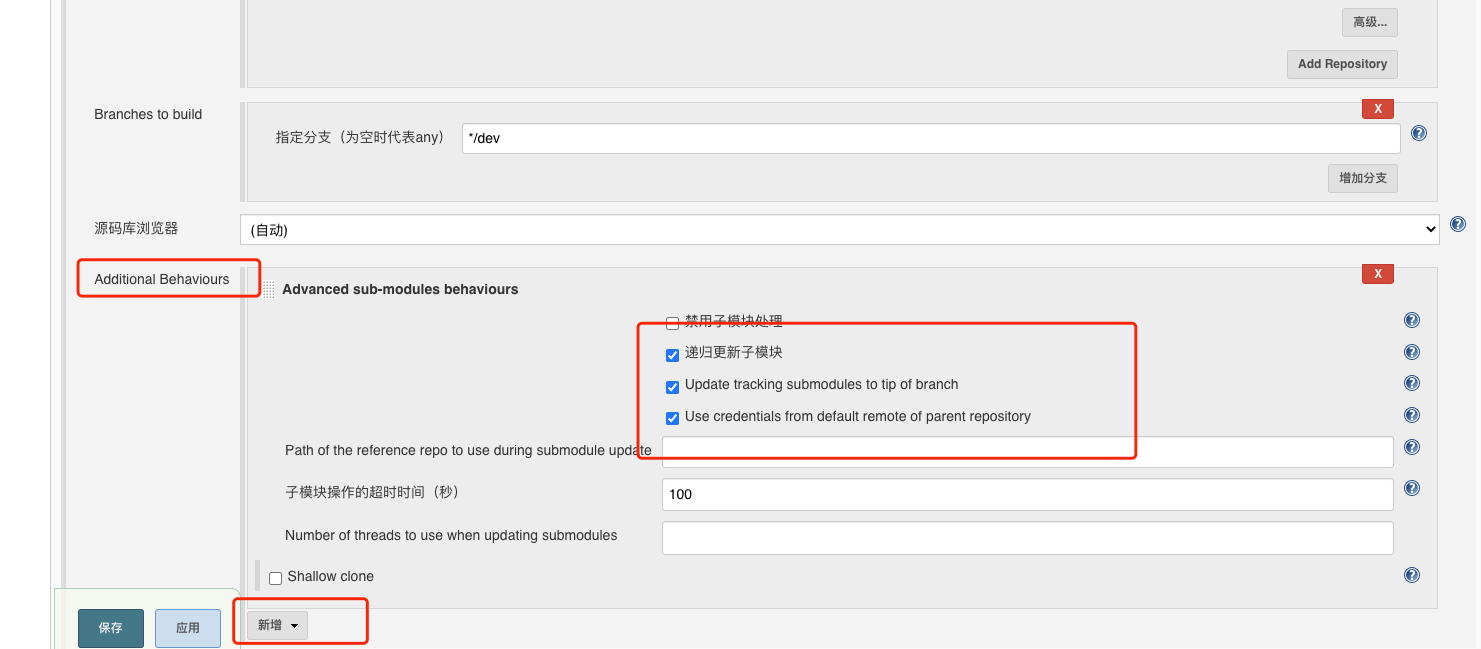Open help for the branch specifier field
The height and width of the screenshot is (649, 1481).
tap(1418, 133)
